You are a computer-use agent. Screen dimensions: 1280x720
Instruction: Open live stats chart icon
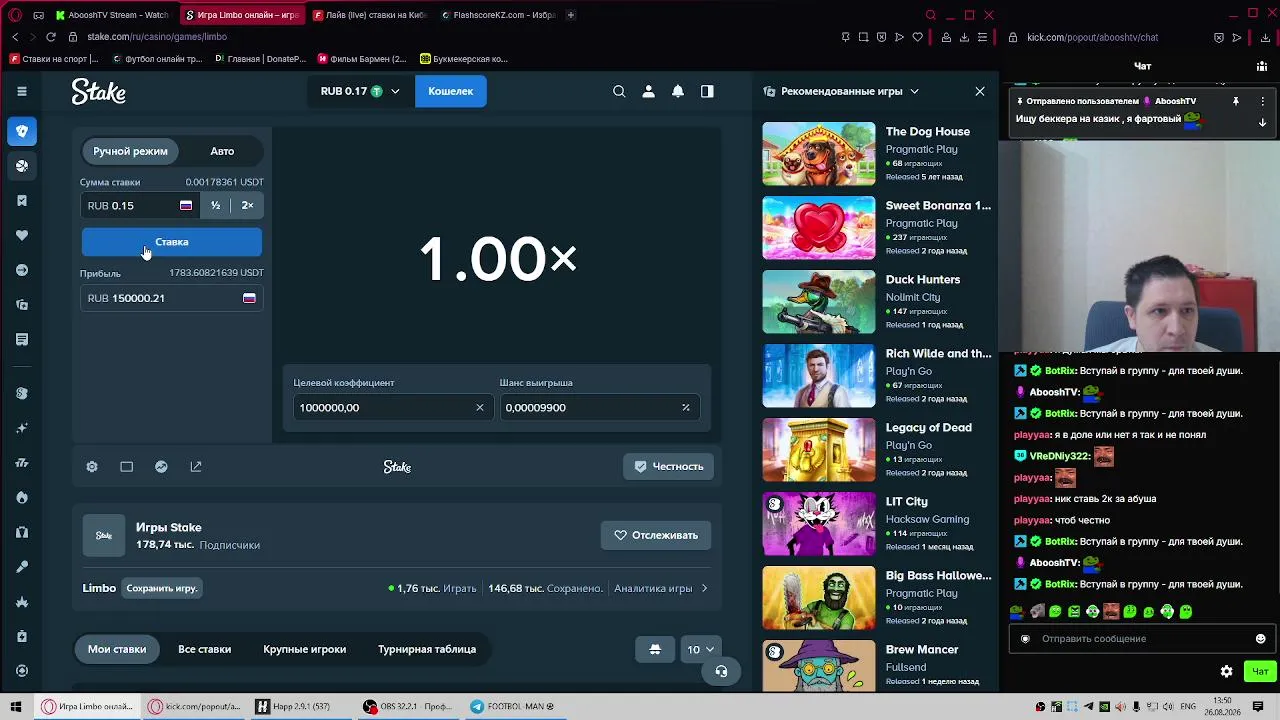161,467
